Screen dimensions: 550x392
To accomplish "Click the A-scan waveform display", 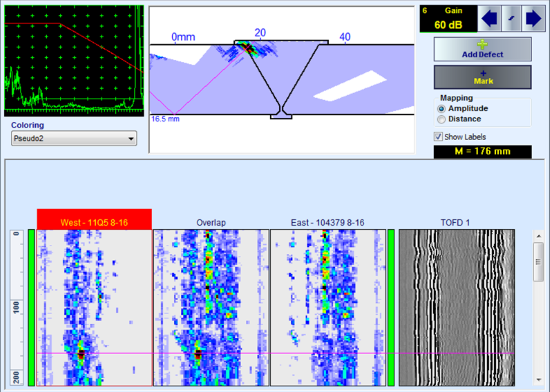I will [x=74, y=61].
